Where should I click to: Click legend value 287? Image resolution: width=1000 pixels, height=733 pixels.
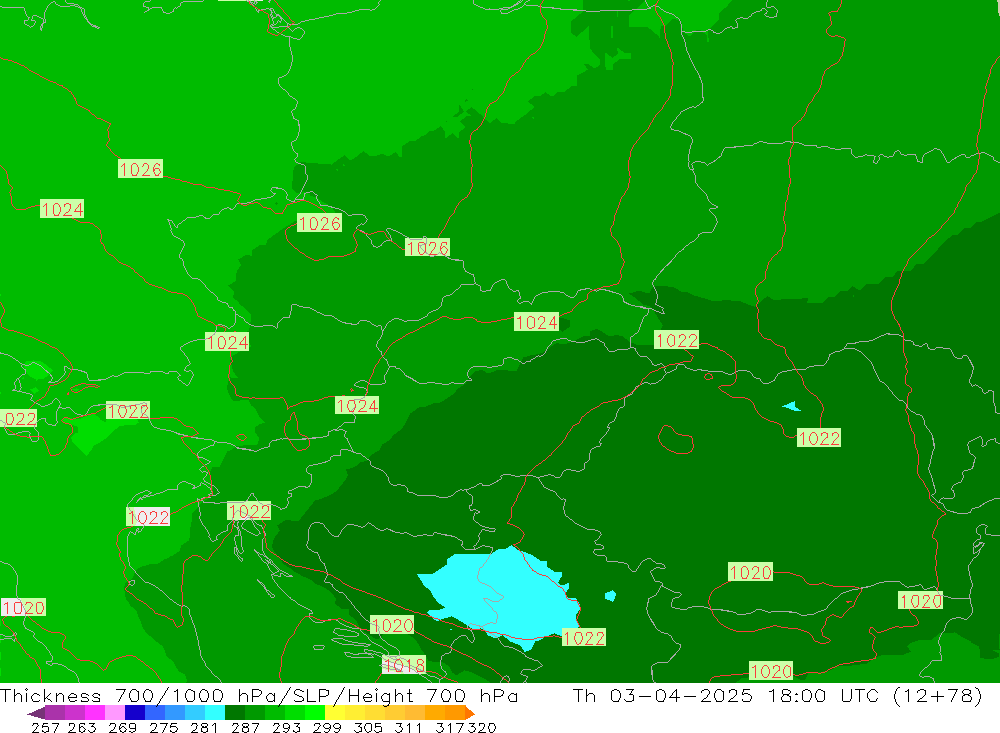[x=245, y=727]
